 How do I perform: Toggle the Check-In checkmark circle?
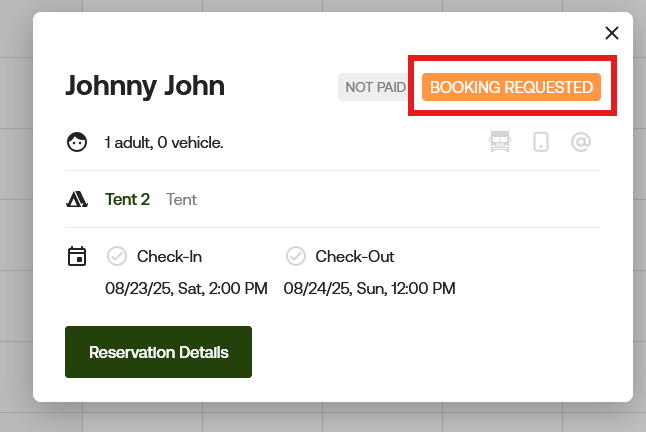pos(117,256)
